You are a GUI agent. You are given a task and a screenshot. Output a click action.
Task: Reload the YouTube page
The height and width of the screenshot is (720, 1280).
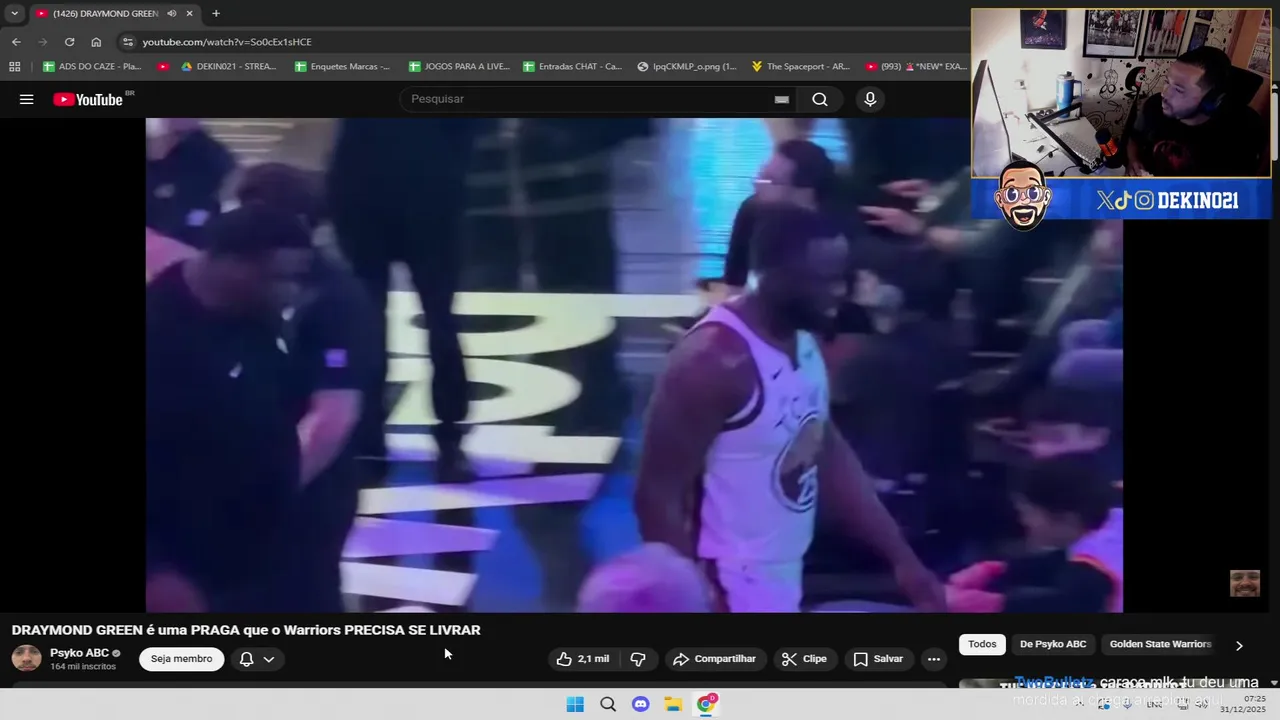click(x=69, y=42)
